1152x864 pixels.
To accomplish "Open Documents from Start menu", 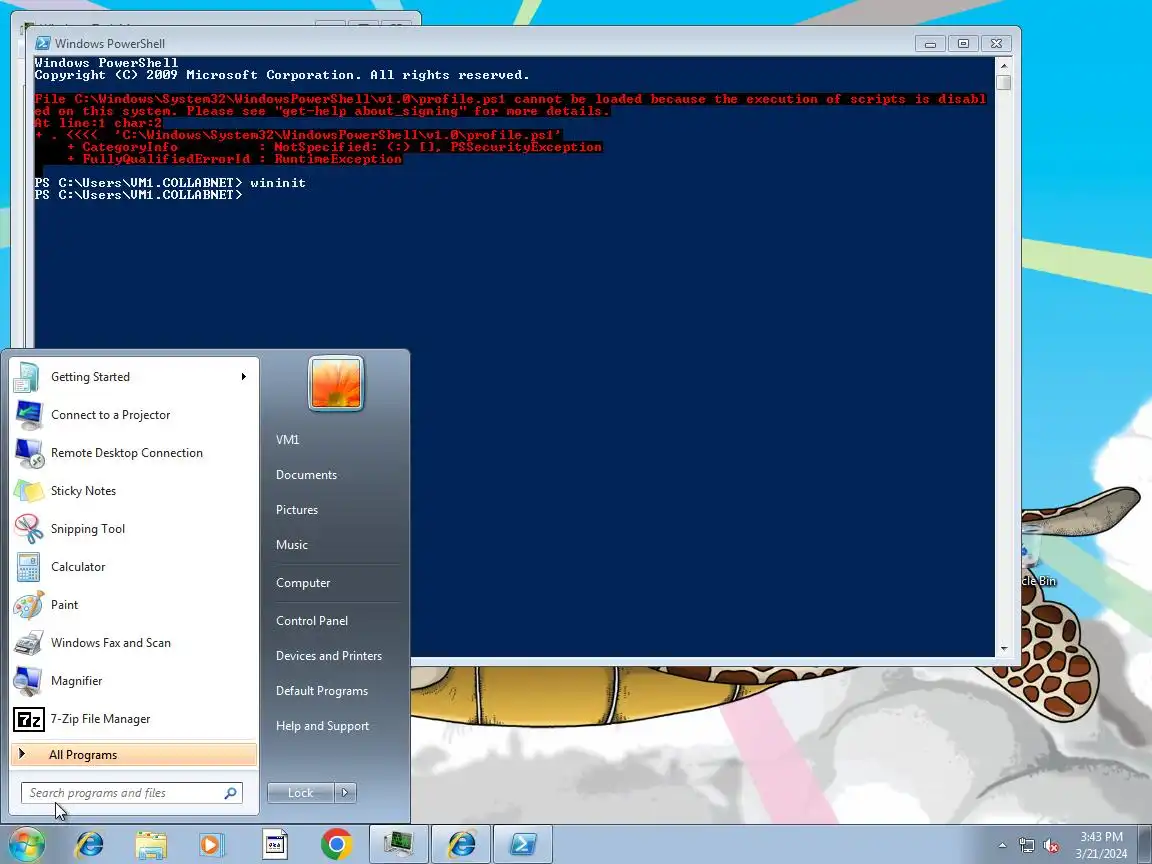I will 306,475.
